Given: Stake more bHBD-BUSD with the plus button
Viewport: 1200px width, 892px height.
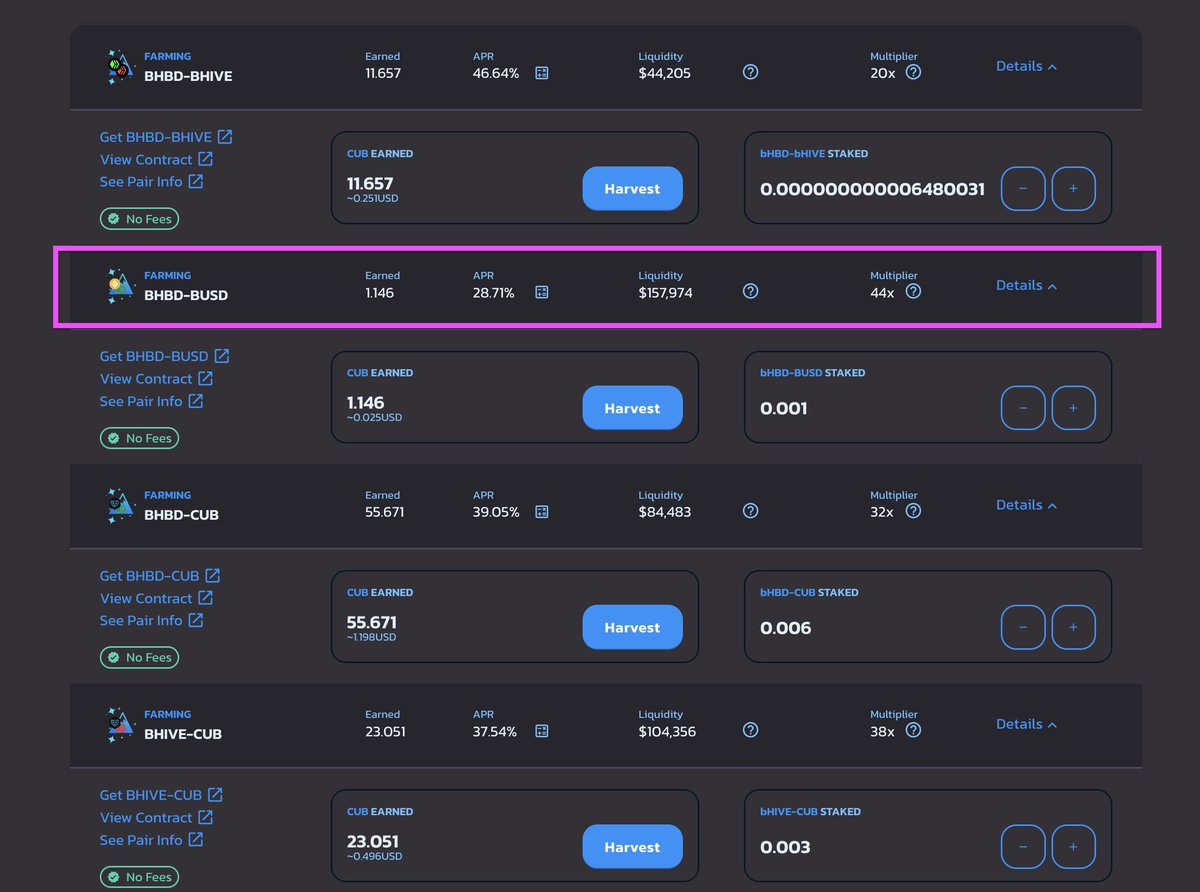Looking at the screenshot, I should pyautogui.click(x=1073, y=408).
